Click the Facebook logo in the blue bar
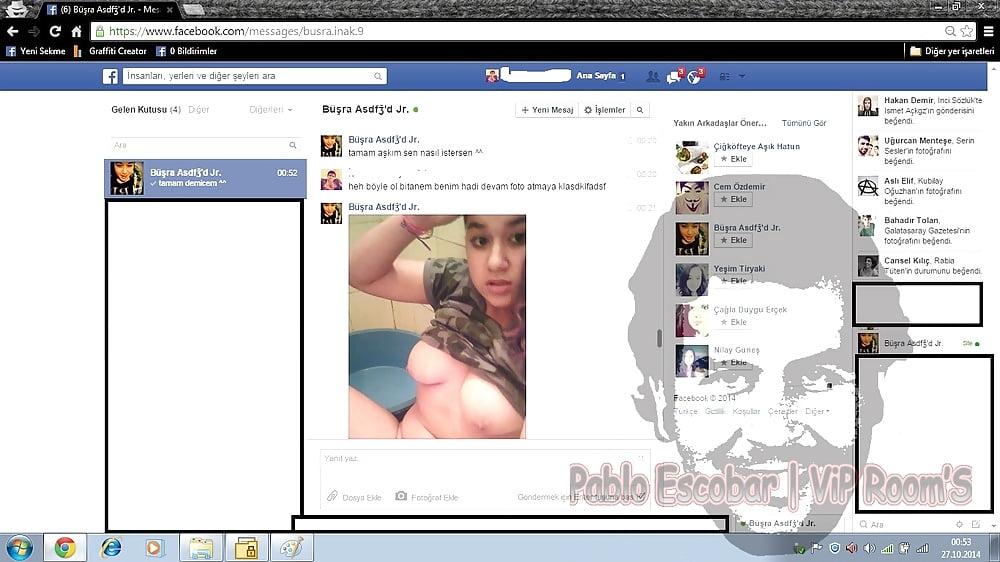This screenshot has height=562, width=1000. point(112,76)
